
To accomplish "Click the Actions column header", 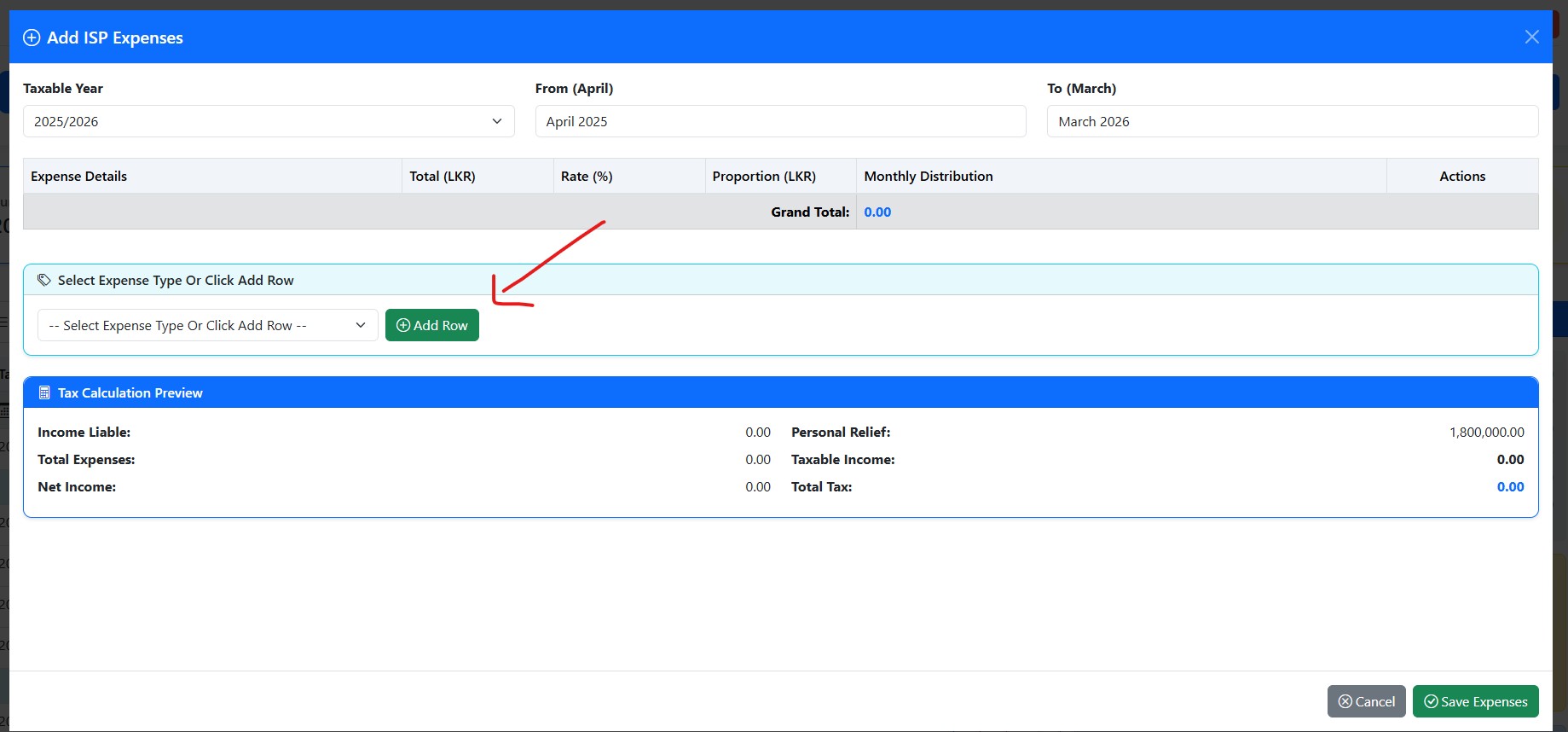I will point(1462,176).
